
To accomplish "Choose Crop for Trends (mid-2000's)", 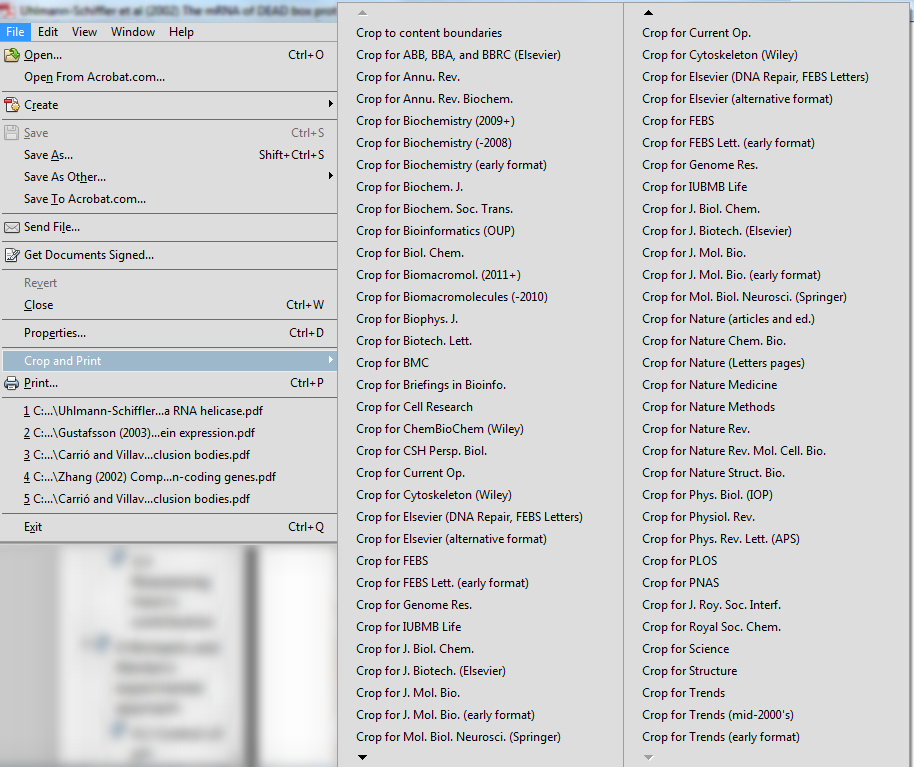I will click(718, 715).
